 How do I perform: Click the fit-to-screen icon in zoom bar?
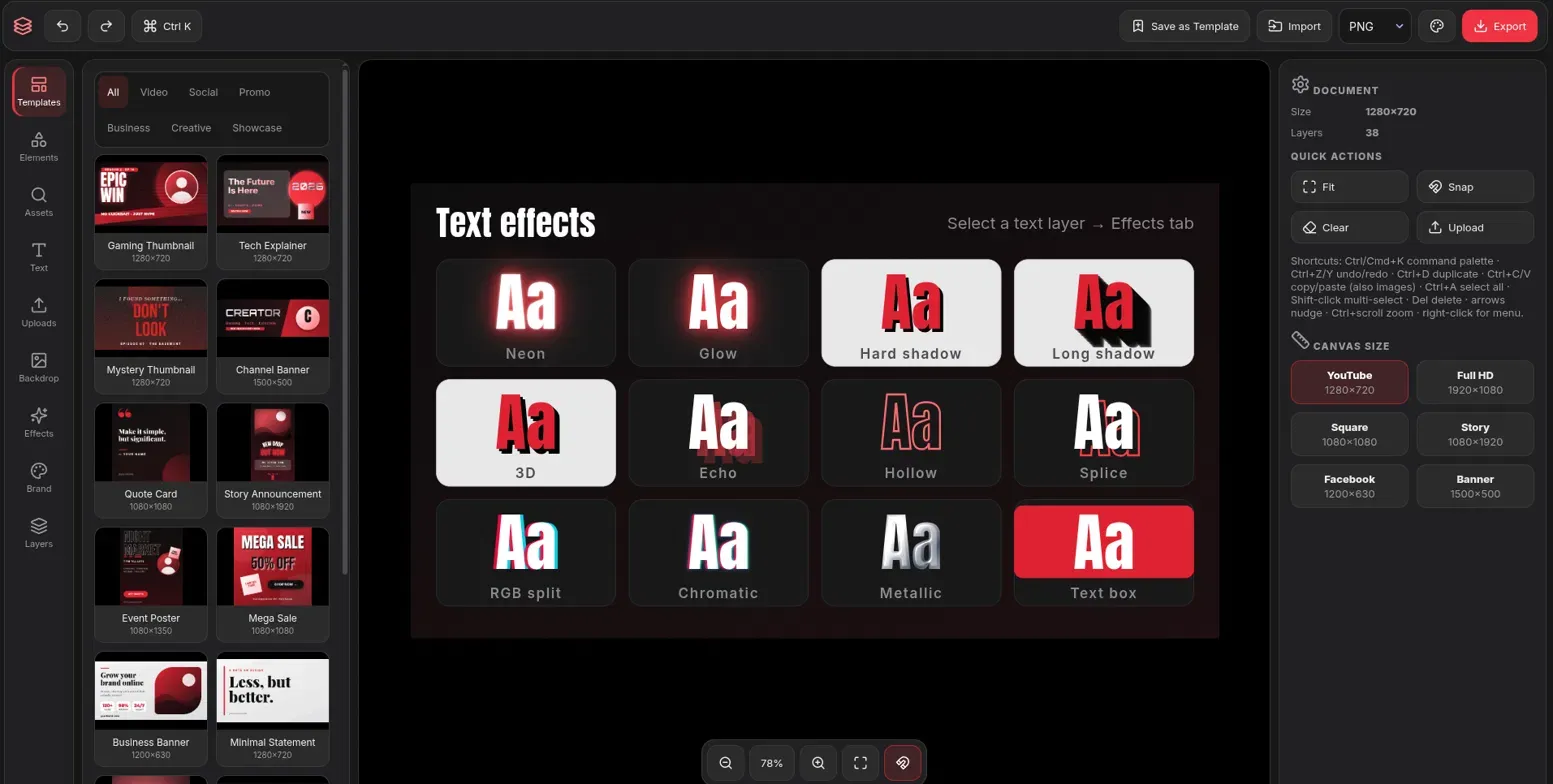(x=860, y=763)
